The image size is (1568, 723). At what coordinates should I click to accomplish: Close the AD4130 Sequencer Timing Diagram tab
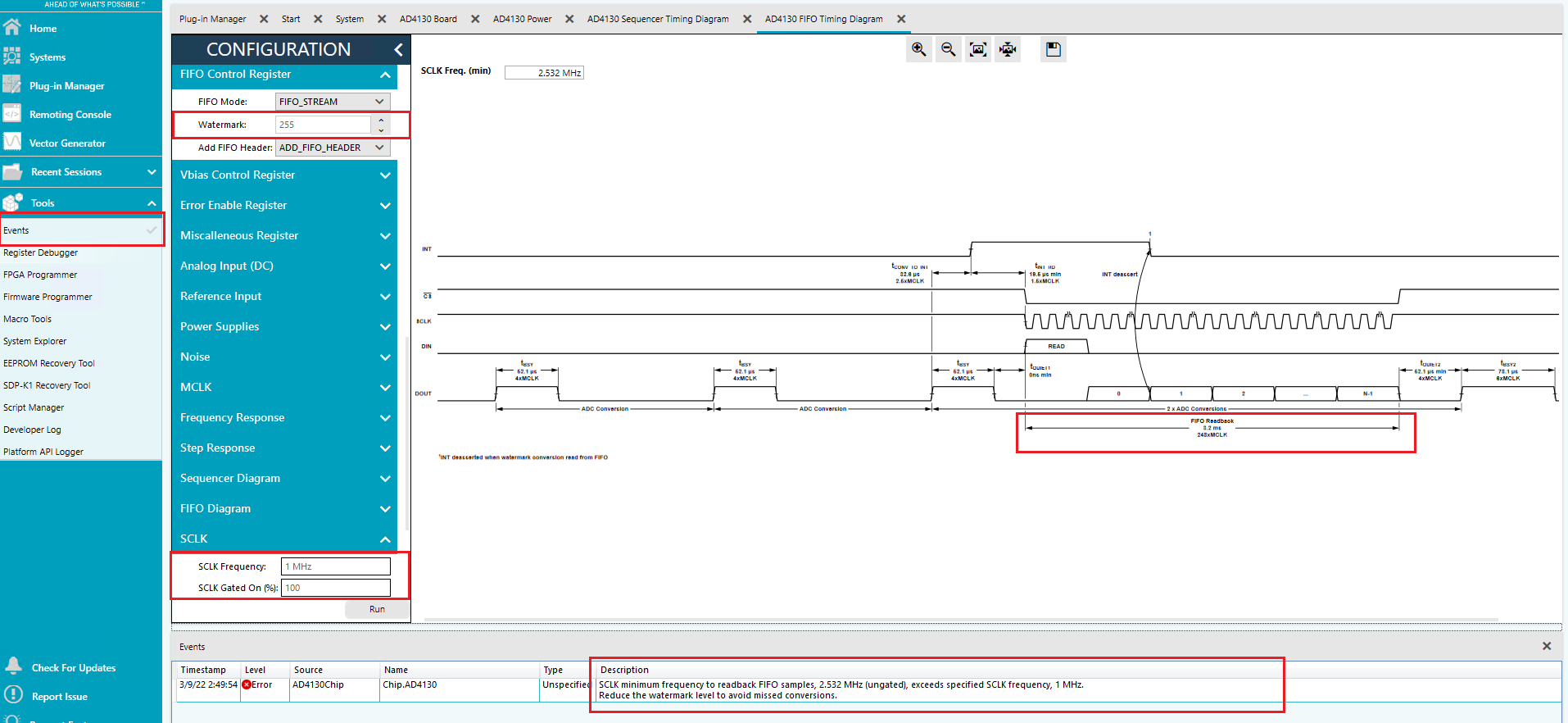click(747, 19)
